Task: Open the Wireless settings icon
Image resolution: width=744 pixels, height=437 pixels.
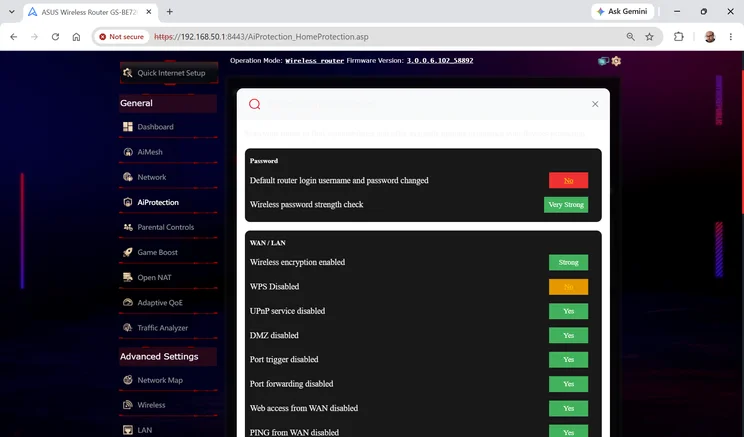Action: click(x=128, y=405)
